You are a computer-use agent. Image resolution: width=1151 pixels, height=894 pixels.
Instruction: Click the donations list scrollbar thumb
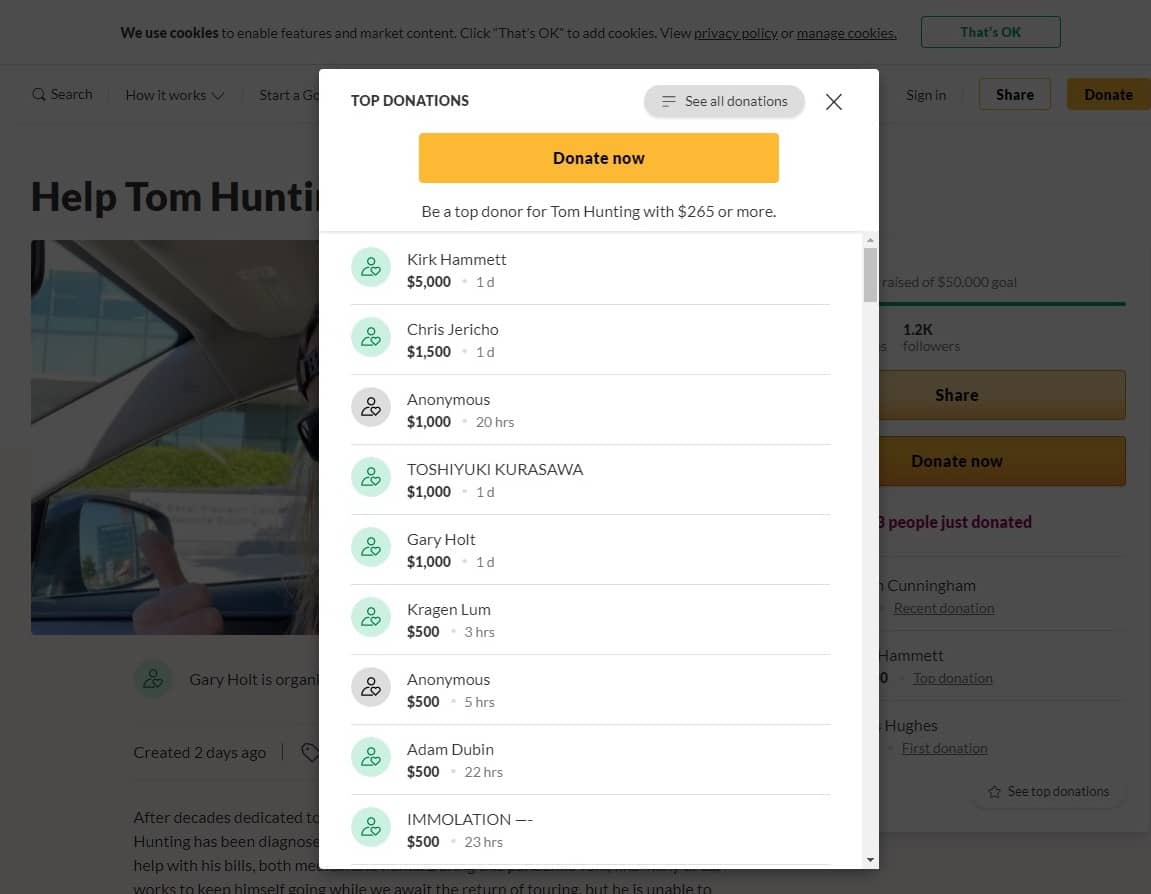(870, 275)
